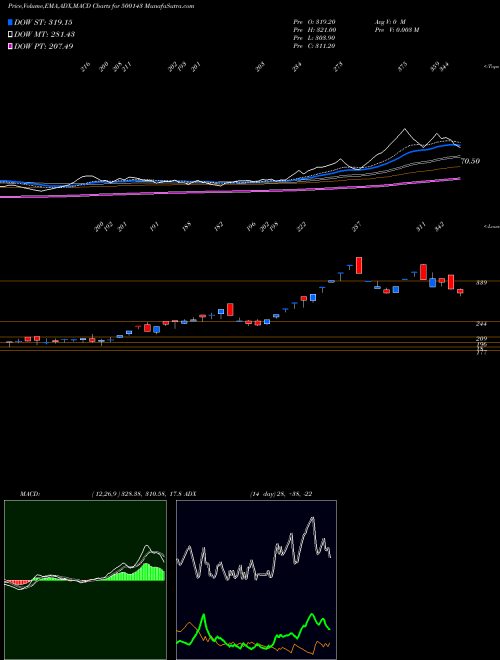500x660 pixels.
Task: Click the last red candlestick on the right
Action: point(460,291)
